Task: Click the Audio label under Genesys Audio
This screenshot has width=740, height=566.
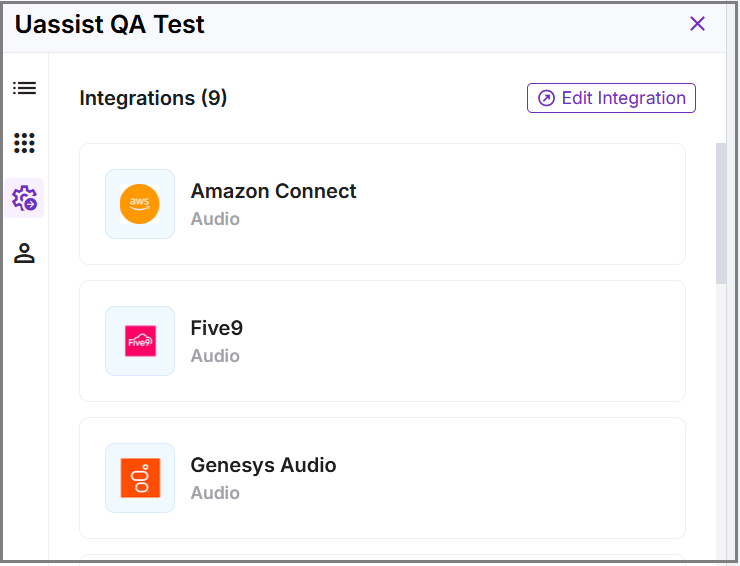Action: [215, 493]
